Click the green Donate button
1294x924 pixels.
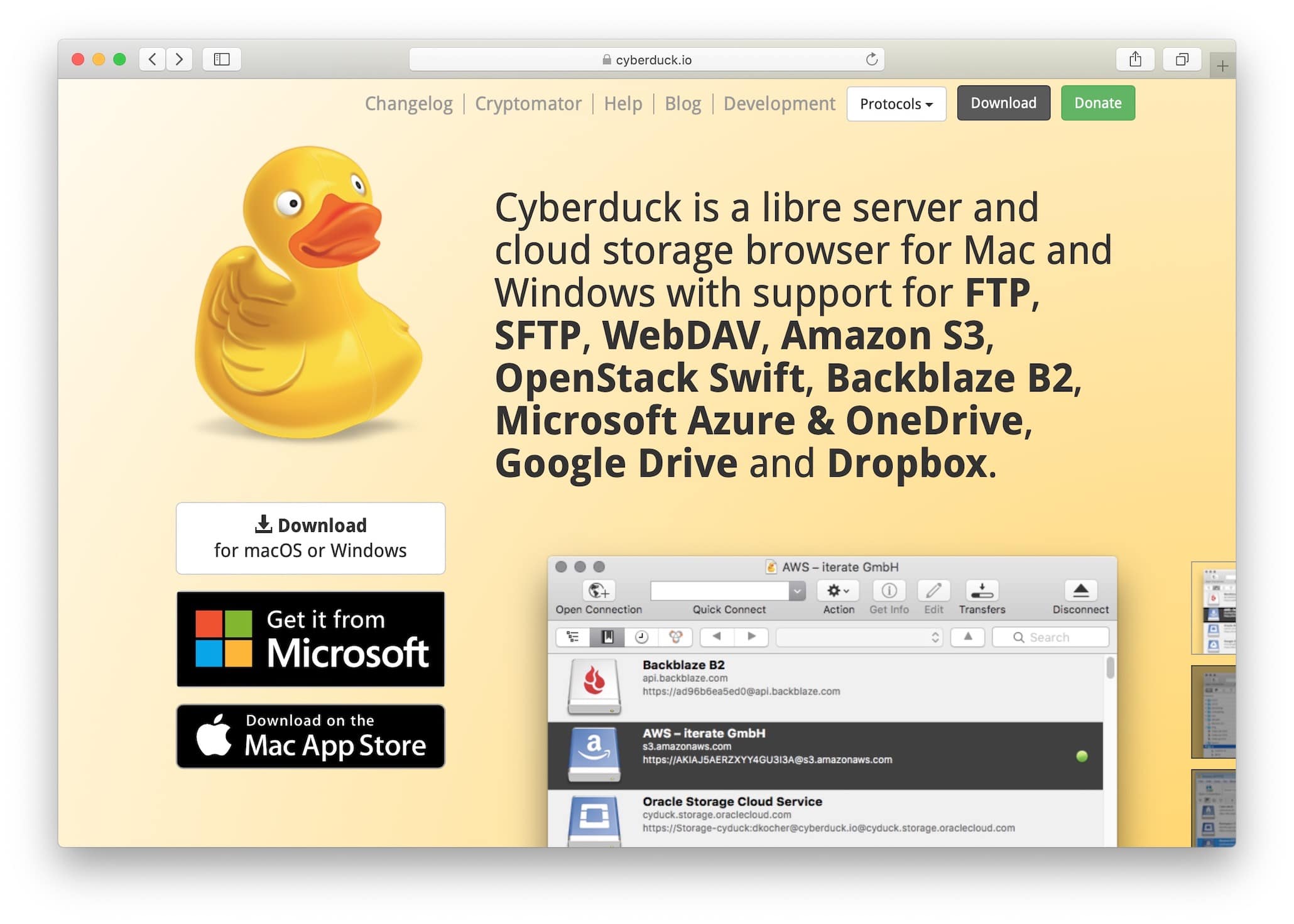1097,103
